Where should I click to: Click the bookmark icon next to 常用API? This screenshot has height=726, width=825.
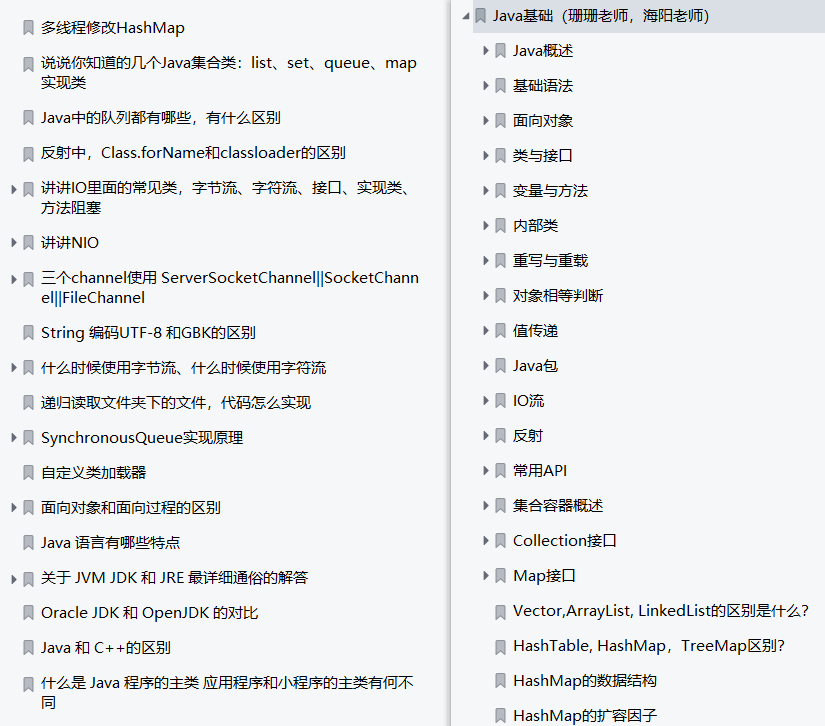coord(500,470)
